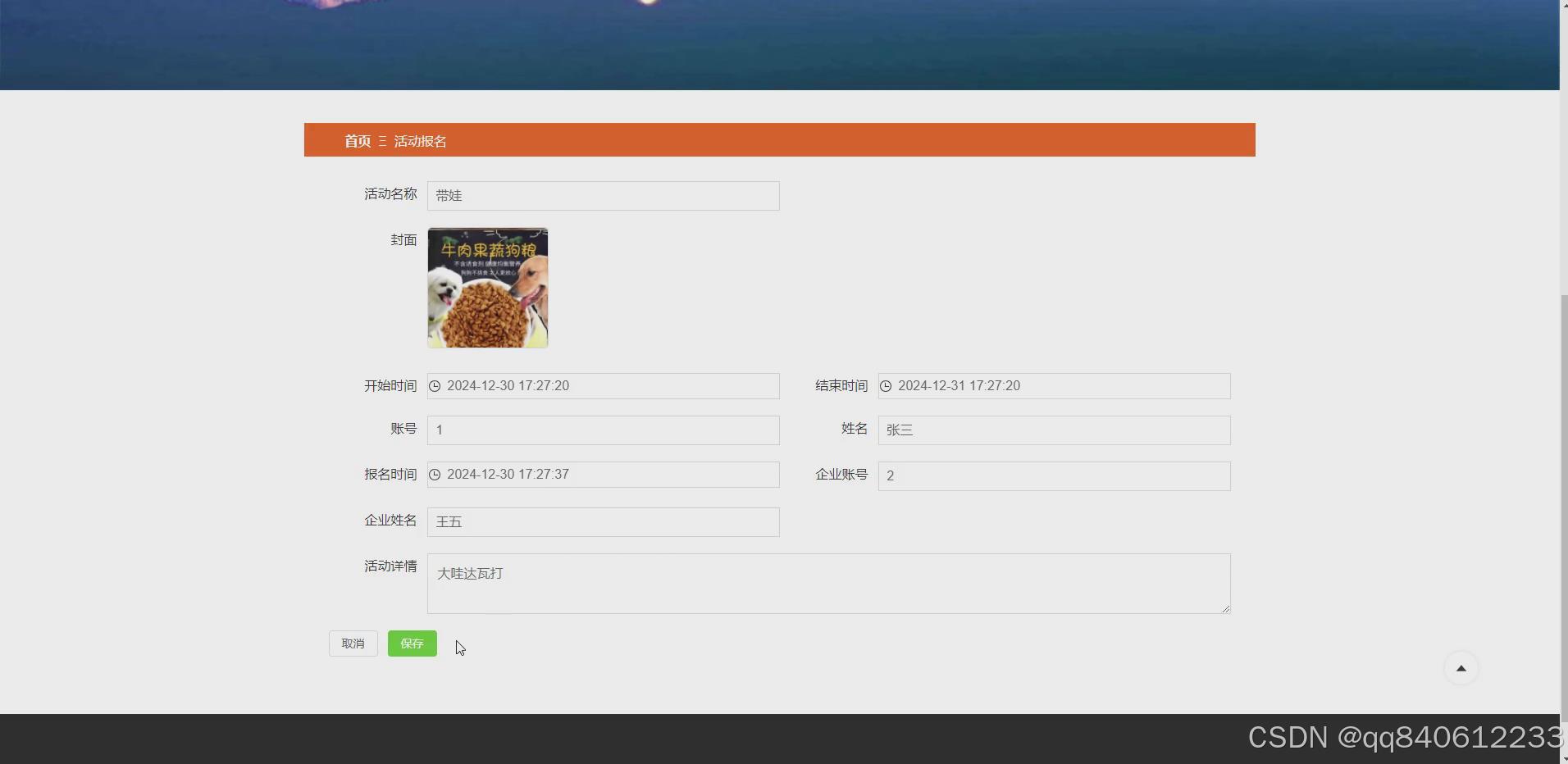Click the 活动详情 label
1568x764 pixels.
tap(390, 566)
